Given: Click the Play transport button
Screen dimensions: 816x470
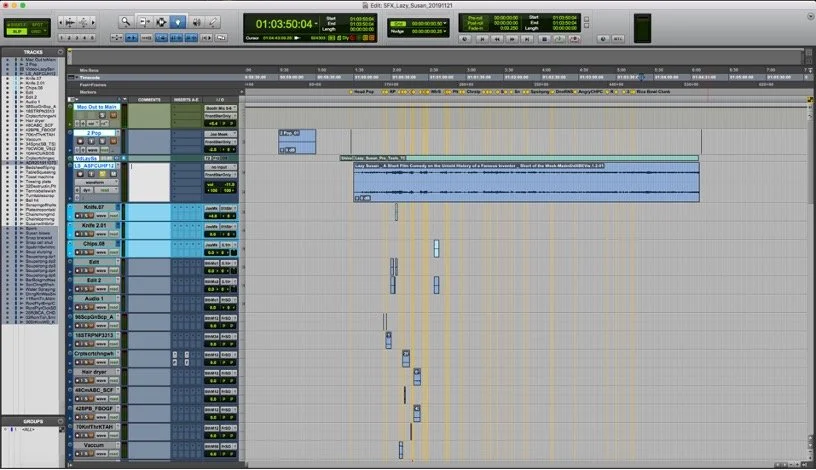Looking at the screenshot, I should point(559,39).
